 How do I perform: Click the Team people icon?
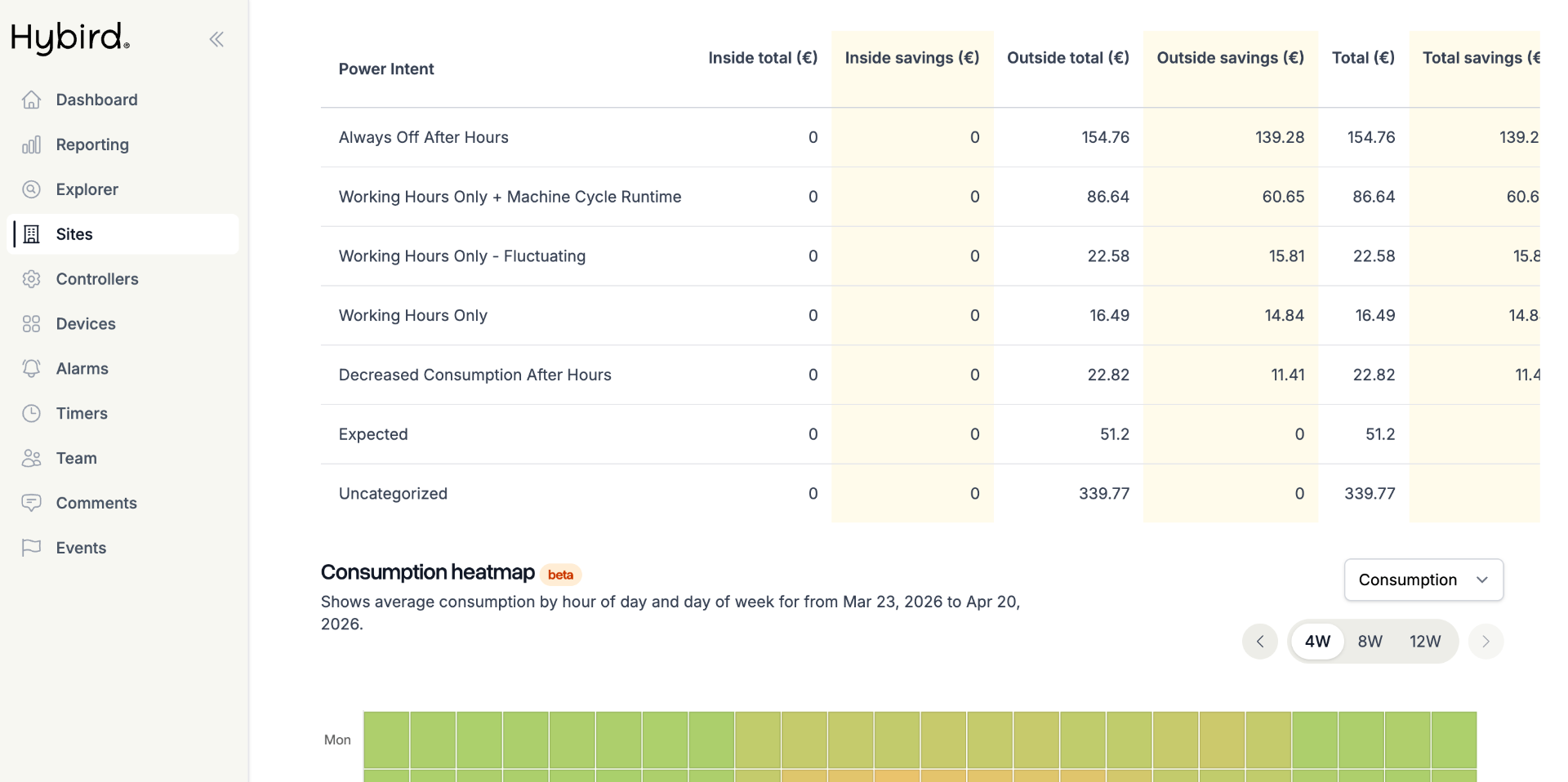(31, 458)
